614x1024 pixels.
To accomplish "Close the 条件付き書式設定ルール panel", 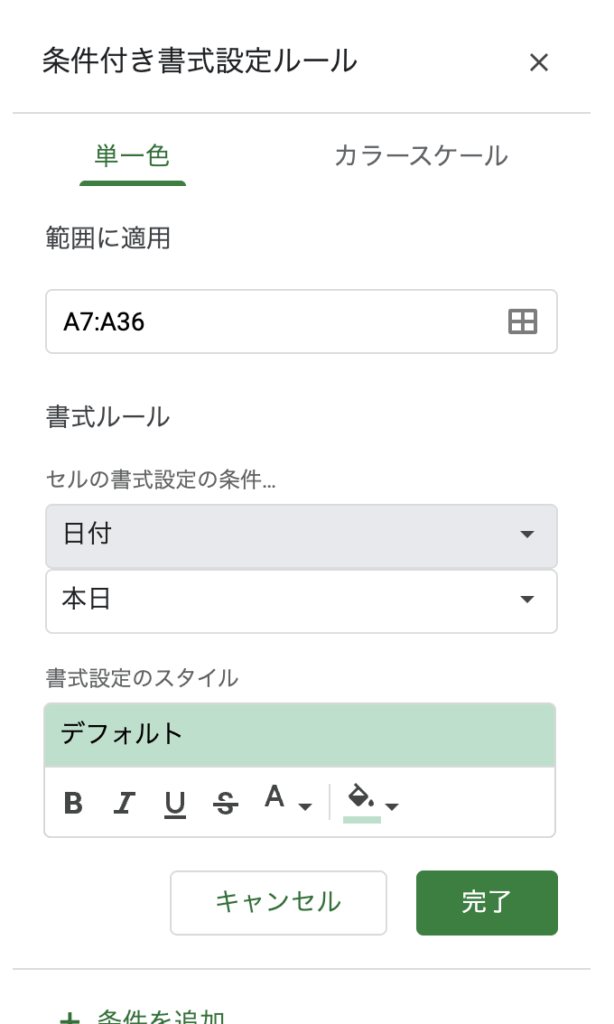I will pos(538,63).
